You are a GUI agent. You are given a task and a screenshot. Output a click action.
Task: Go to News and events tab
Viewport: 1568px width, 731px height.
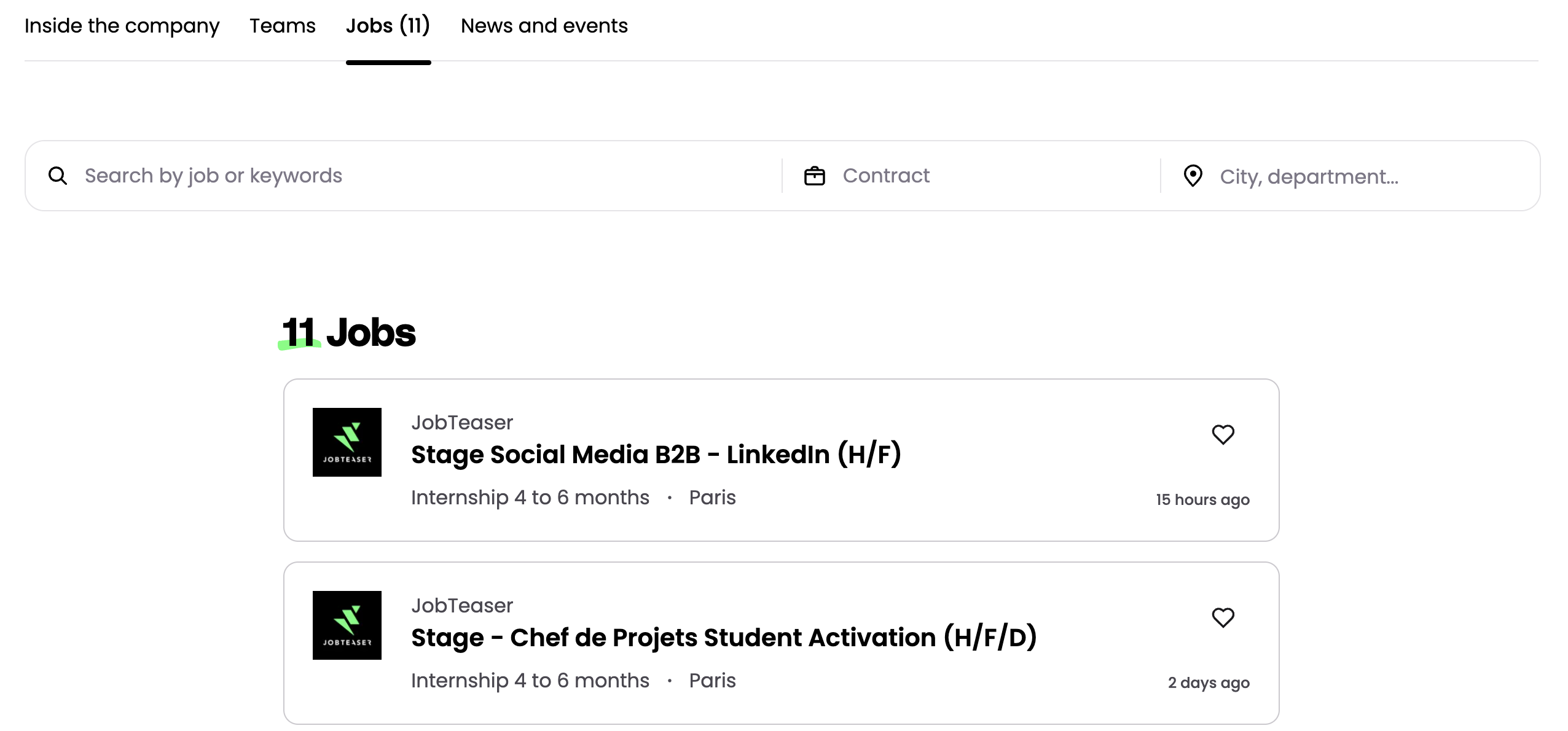[544, 26]
